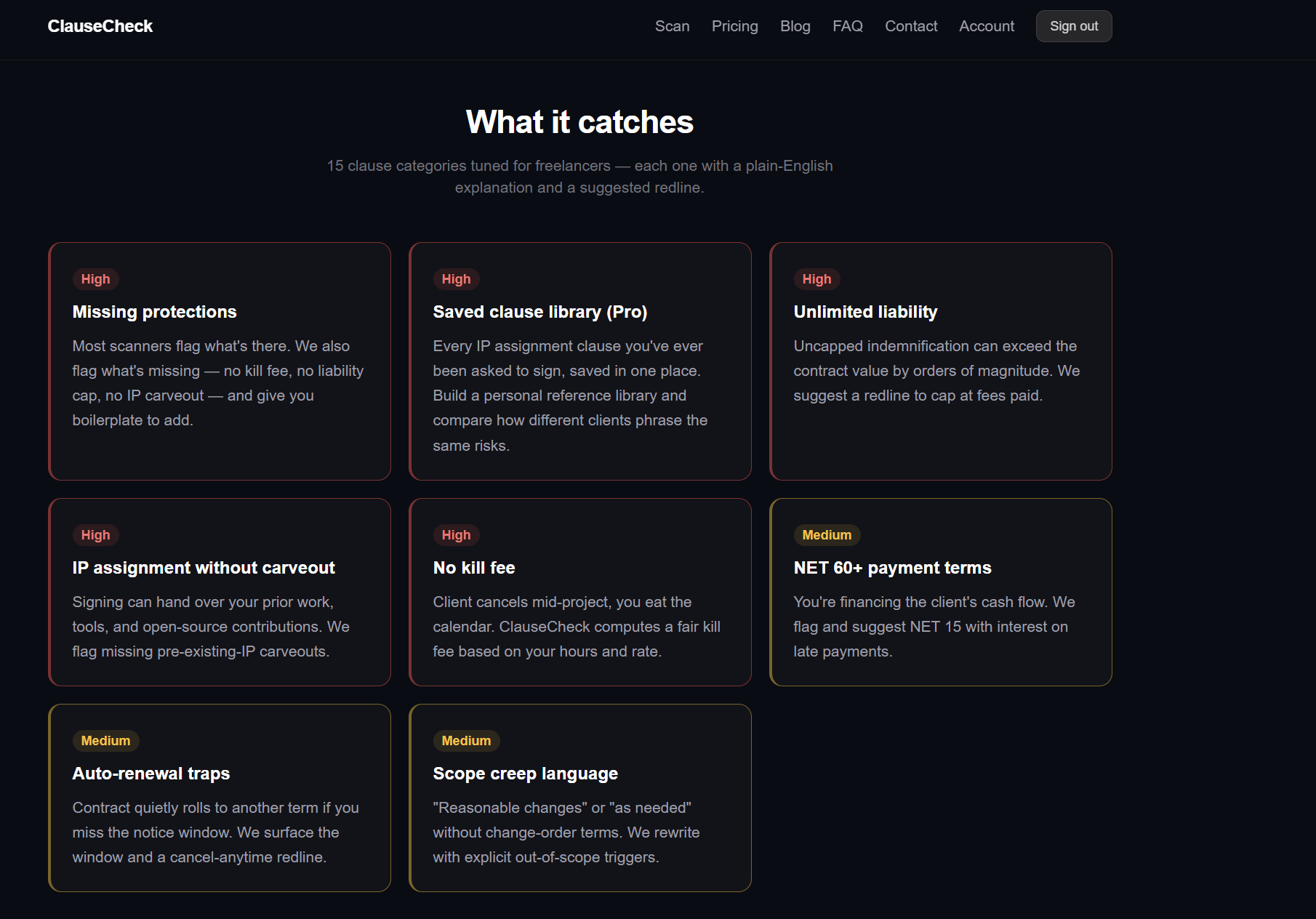
Task: Open the Blog section
Action: pyautogui.click(x=795, y=25)
